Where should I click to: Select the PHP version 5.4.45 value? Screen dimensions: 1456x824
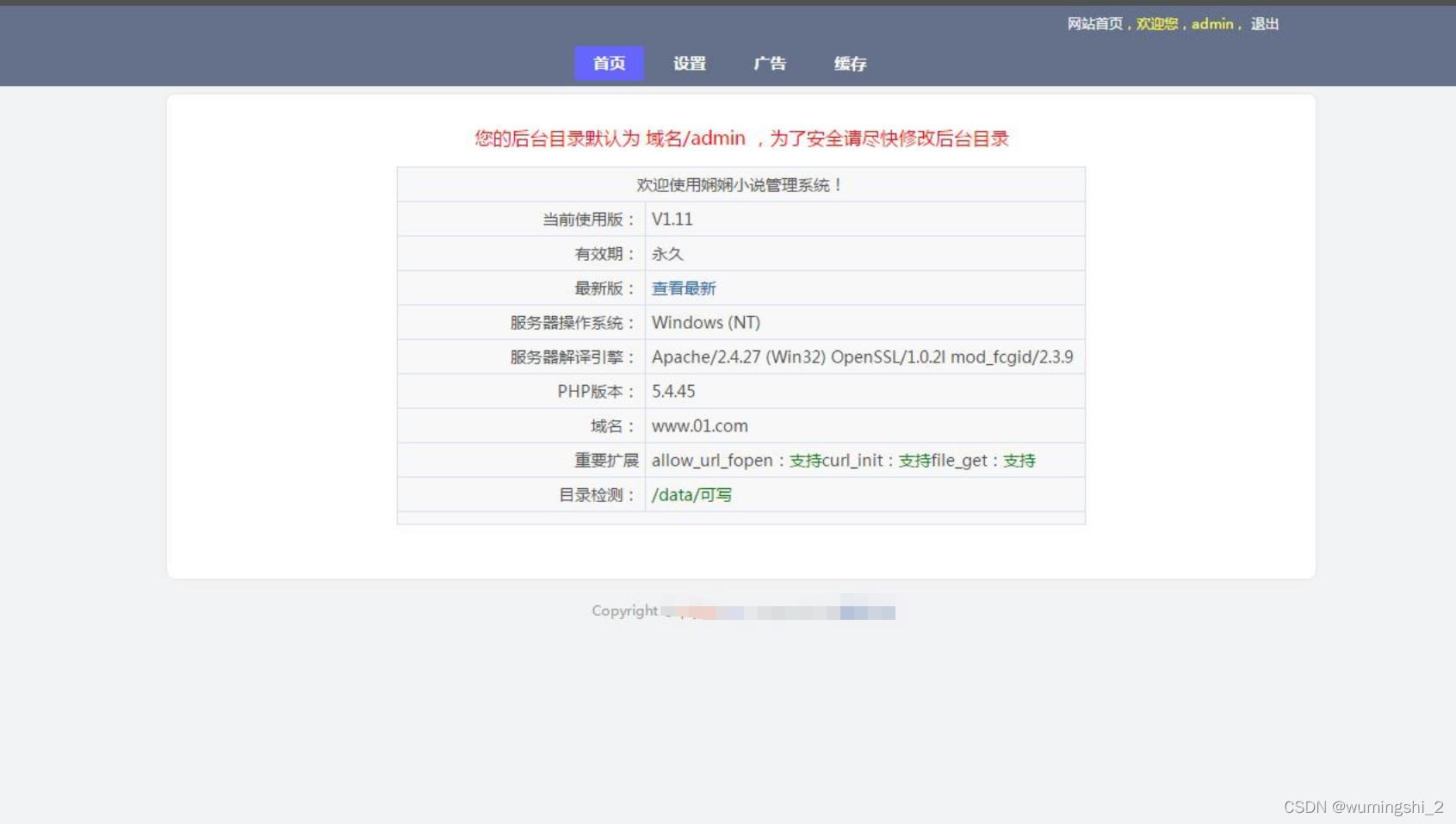tap(673, 392)
